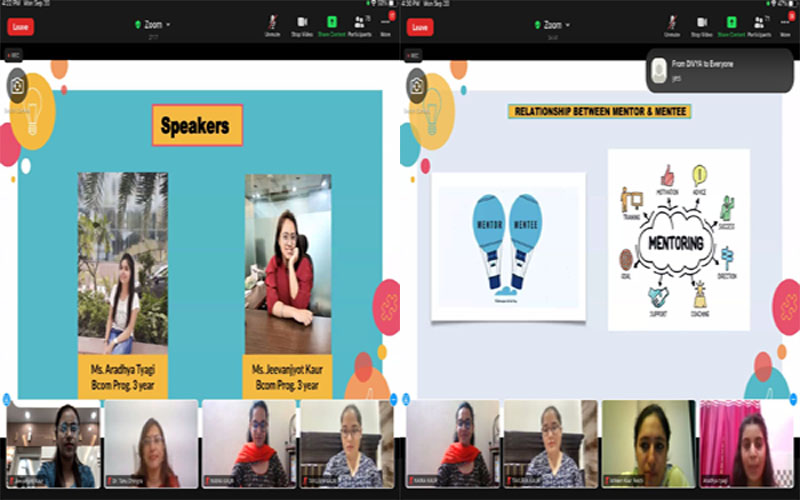Unmute microphone in the left Zoom window
Image resolution: width=800 pixels, height=500 pixels.
pos(272,25)
